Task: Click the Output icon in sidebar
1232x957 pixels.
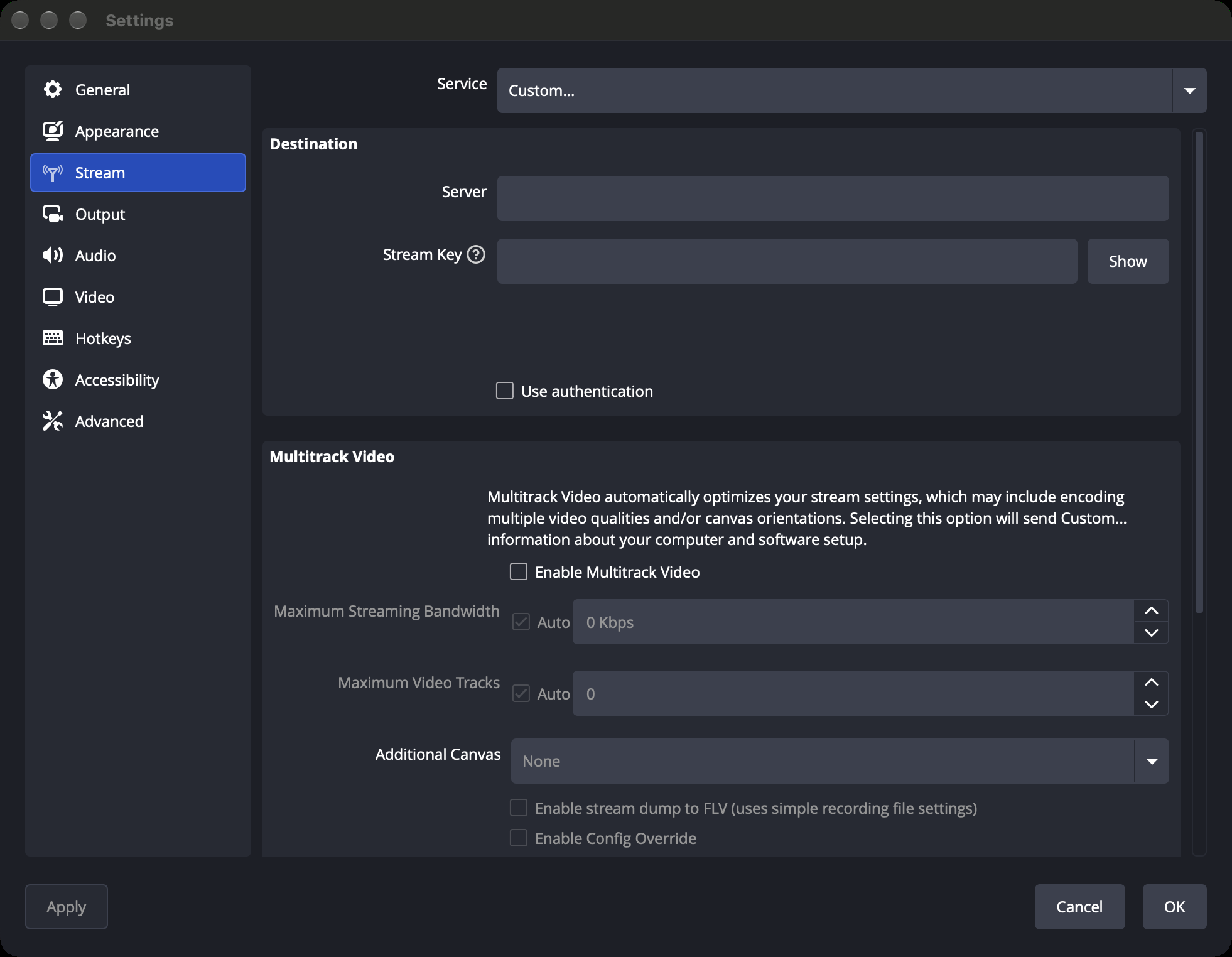Action: (53, 214)
